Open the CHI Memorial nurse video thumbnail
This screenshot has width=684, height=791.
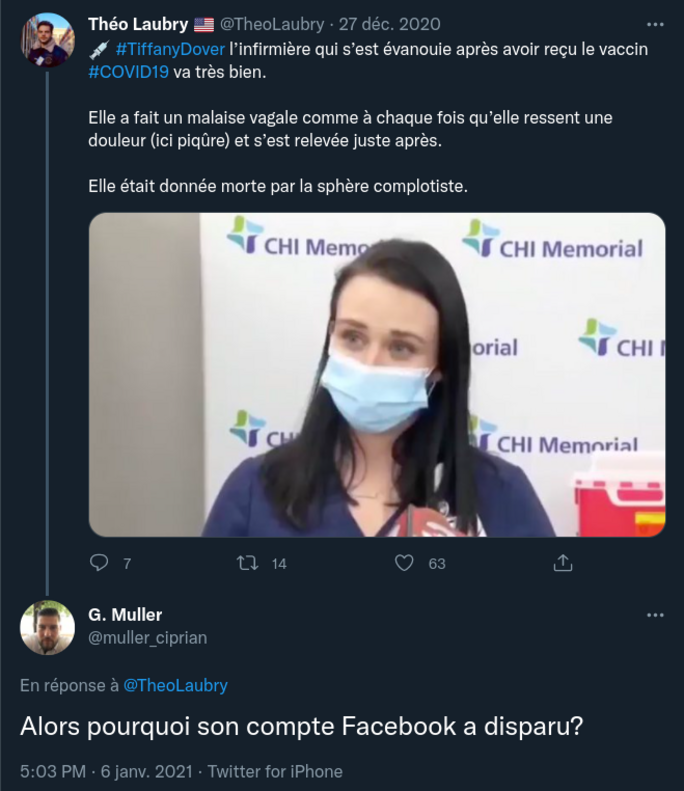click(x=377, y=374)
